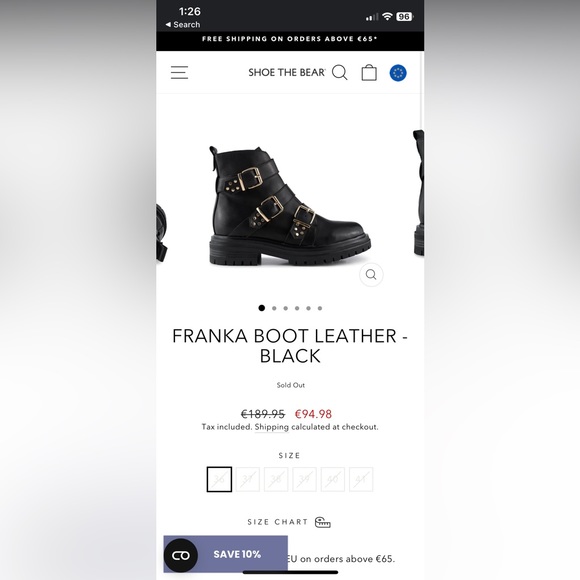View next boot image thumbnail on right
The image size is (580, 580).
(x=418, y=192)
